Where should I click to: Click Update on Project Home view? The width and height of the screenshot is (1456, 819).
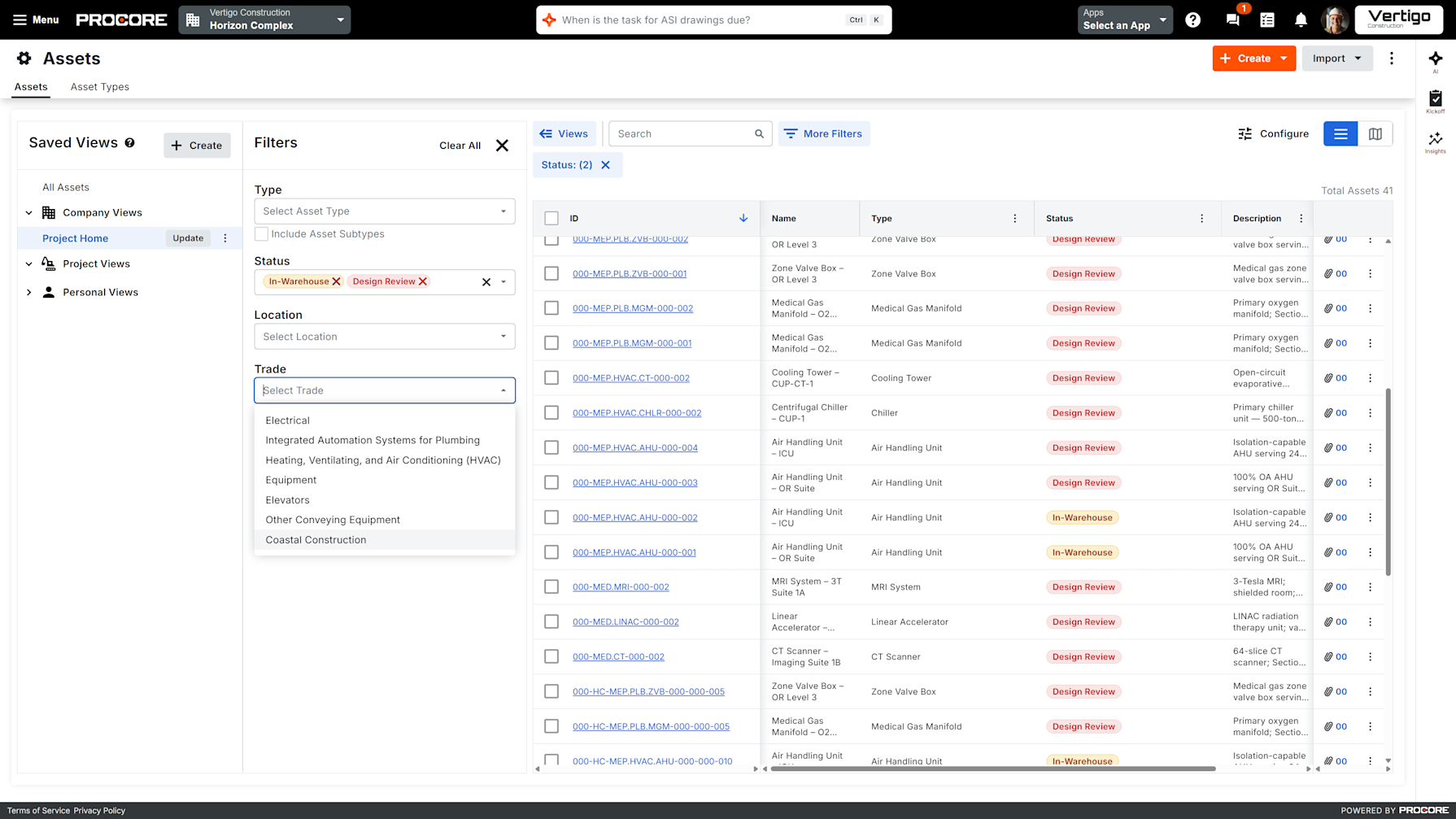coord(188,238)
